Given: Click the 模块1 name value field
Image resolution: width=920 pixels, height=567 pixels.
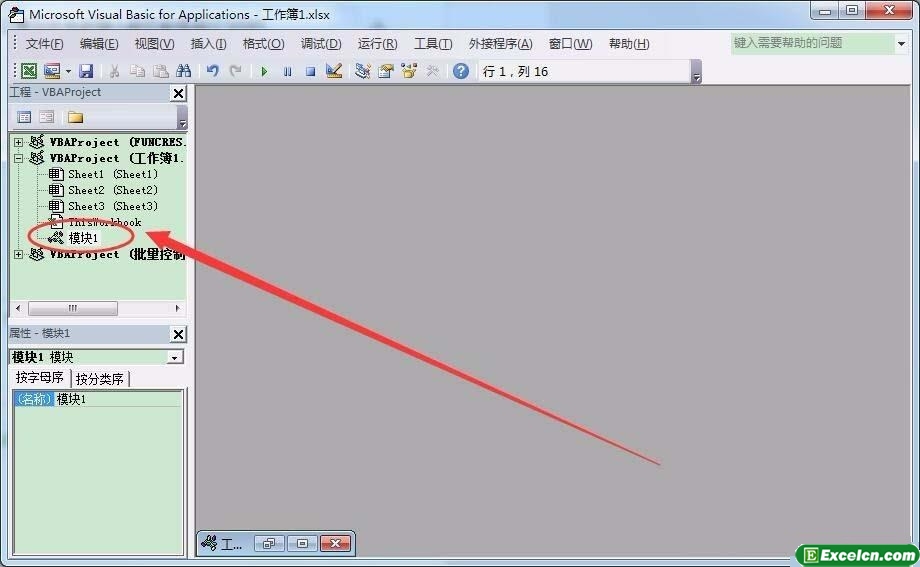Looking at the screenshot, I should point(118,399).
